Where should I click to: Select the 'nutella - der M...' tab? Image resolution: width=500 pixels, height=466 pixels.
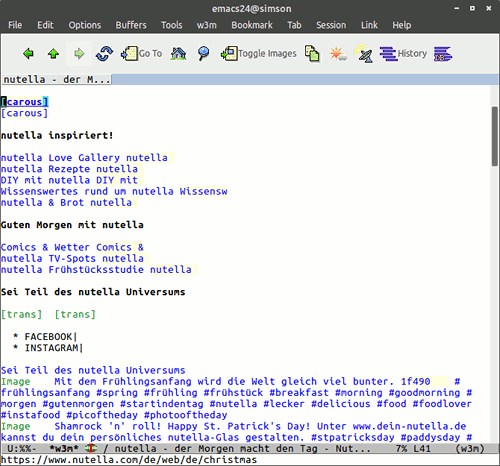57,80
